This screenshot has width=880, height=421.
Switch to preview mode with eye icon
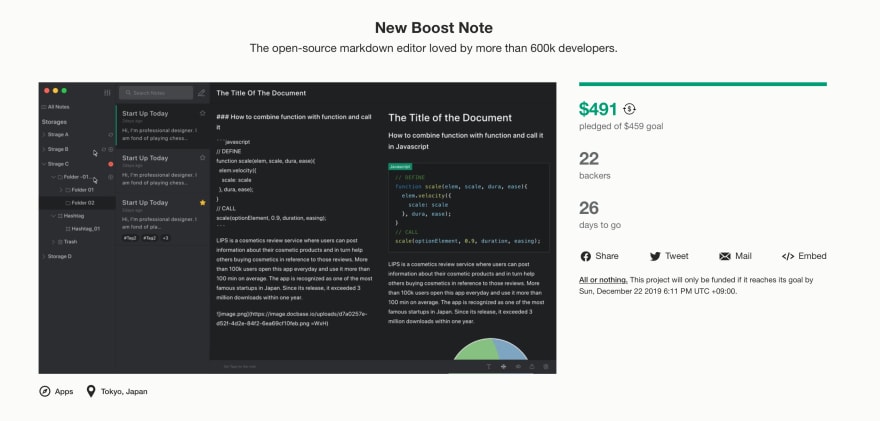517,367
